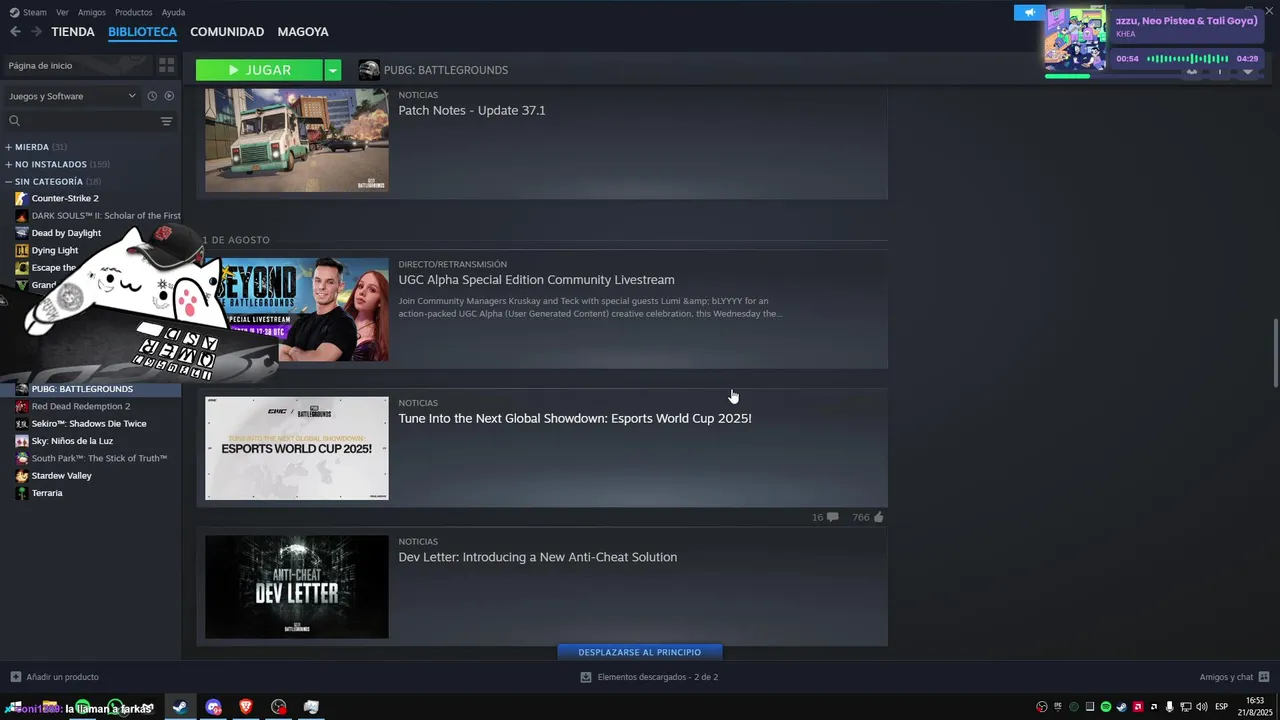Viewport: 1280px width, 720px height.
Task: Click the Terraria game icon
Action: [22, 493]
